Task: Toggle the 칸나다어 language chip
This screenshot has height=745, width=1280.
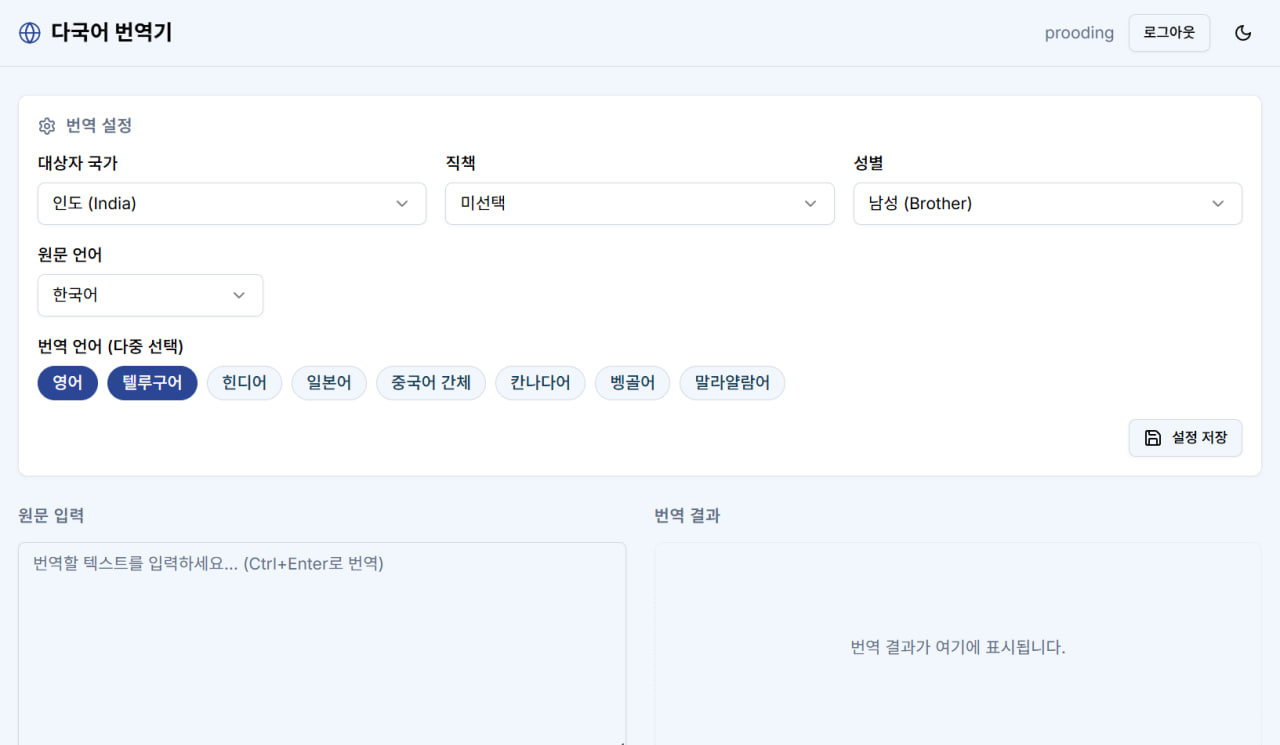Action: 540,383
